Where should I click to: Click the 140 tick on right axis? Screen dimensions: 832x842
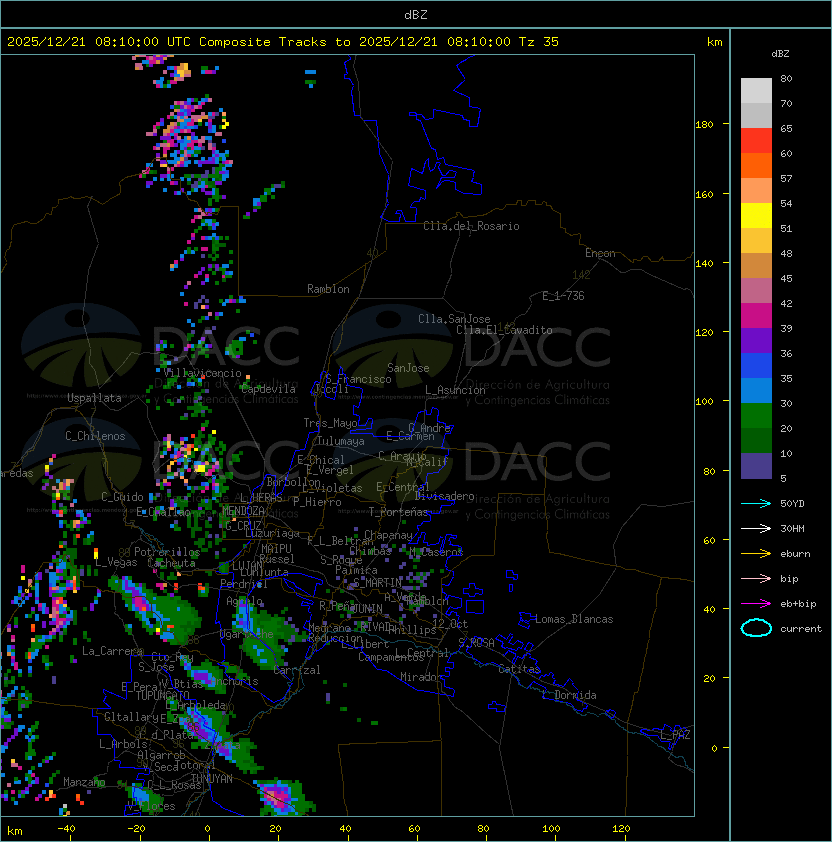(x=704, y=263)
